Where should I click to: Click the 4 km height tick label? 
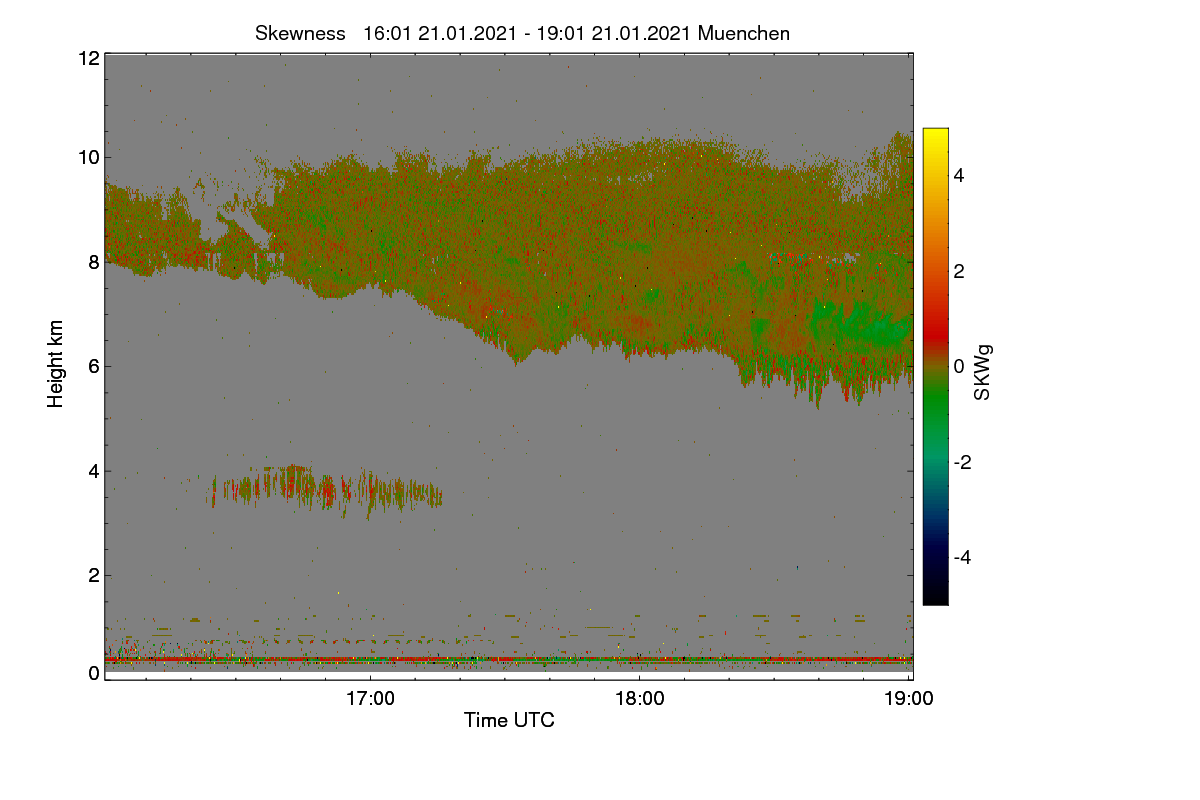tap(94, 470)
